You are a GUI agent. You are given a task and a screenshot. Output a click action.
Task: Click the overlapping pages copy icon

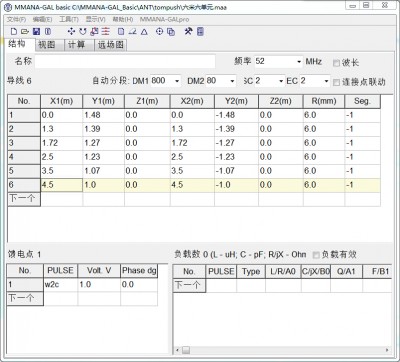(x=171, y=32)
